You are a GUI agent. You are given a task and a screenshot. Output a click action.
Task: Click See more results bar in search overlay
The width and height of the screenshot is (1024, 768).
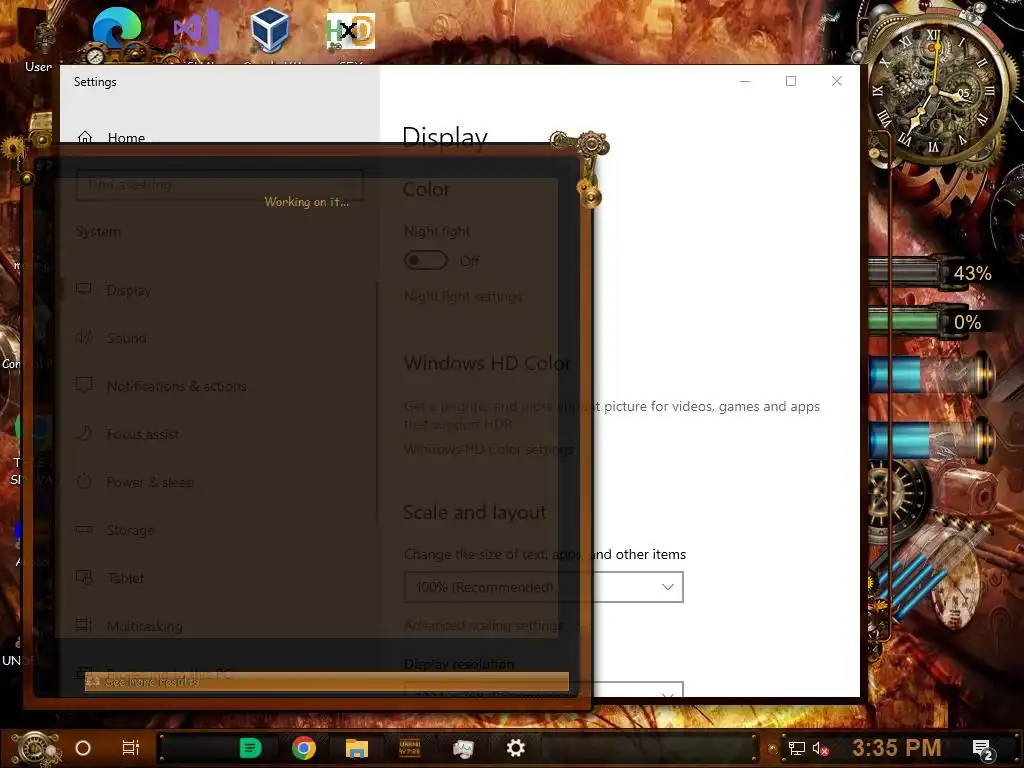[x=327, y=682]
